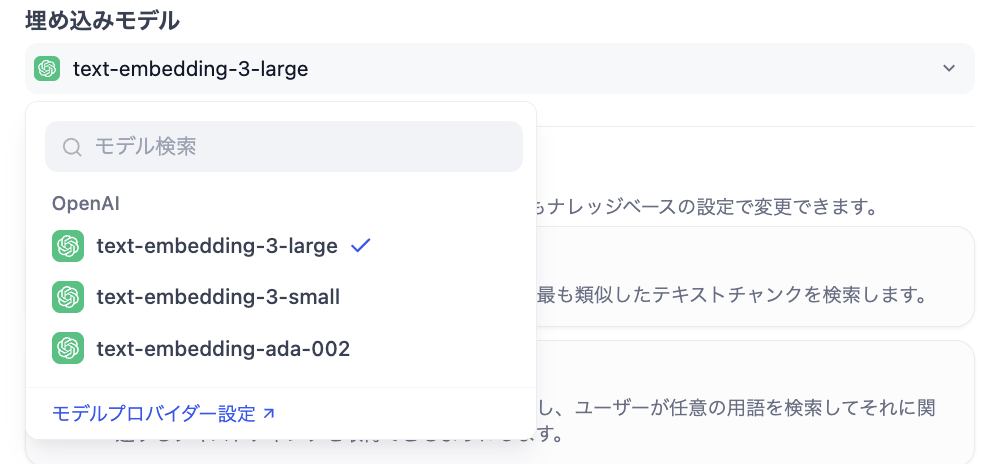The height and width of the screenshot is (464, 1004).
Task: Click the blue checkmark beside text-embedding-3-large
Action: 362,245
